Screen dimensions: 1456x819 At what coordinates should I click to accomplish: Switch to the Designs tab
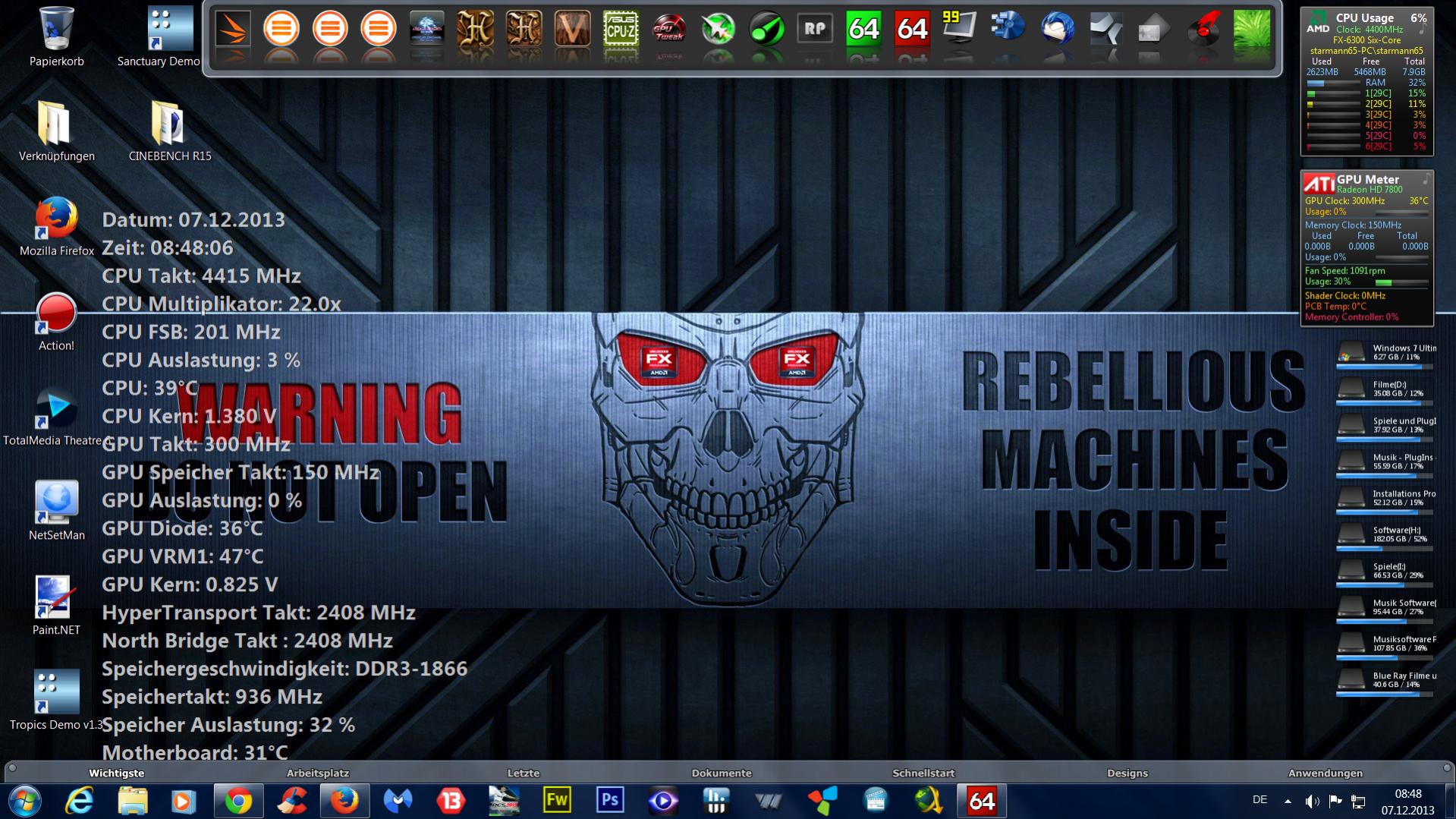tap(1127, 773)
